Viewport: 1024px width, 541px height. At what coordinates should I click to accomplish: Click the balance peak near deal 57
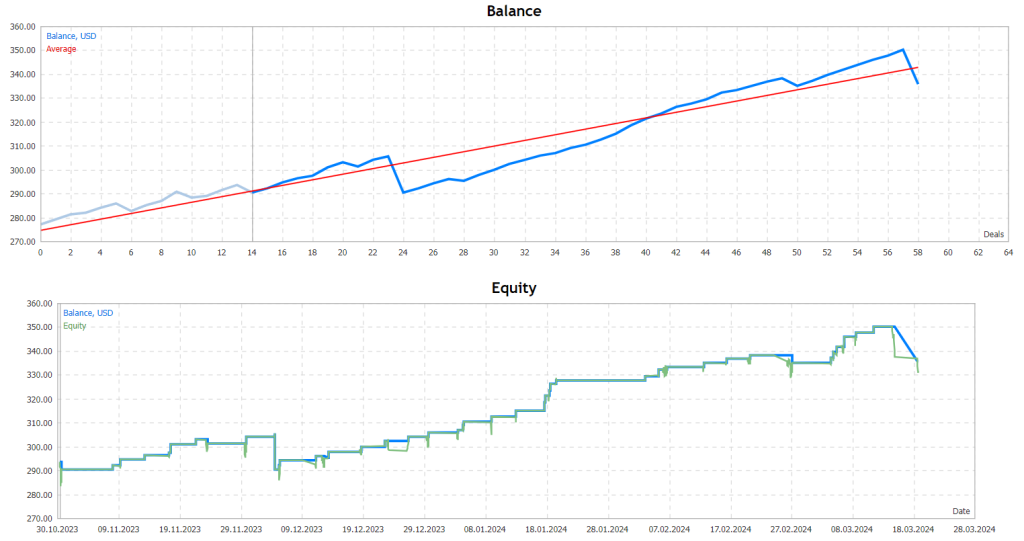[903, 49]
